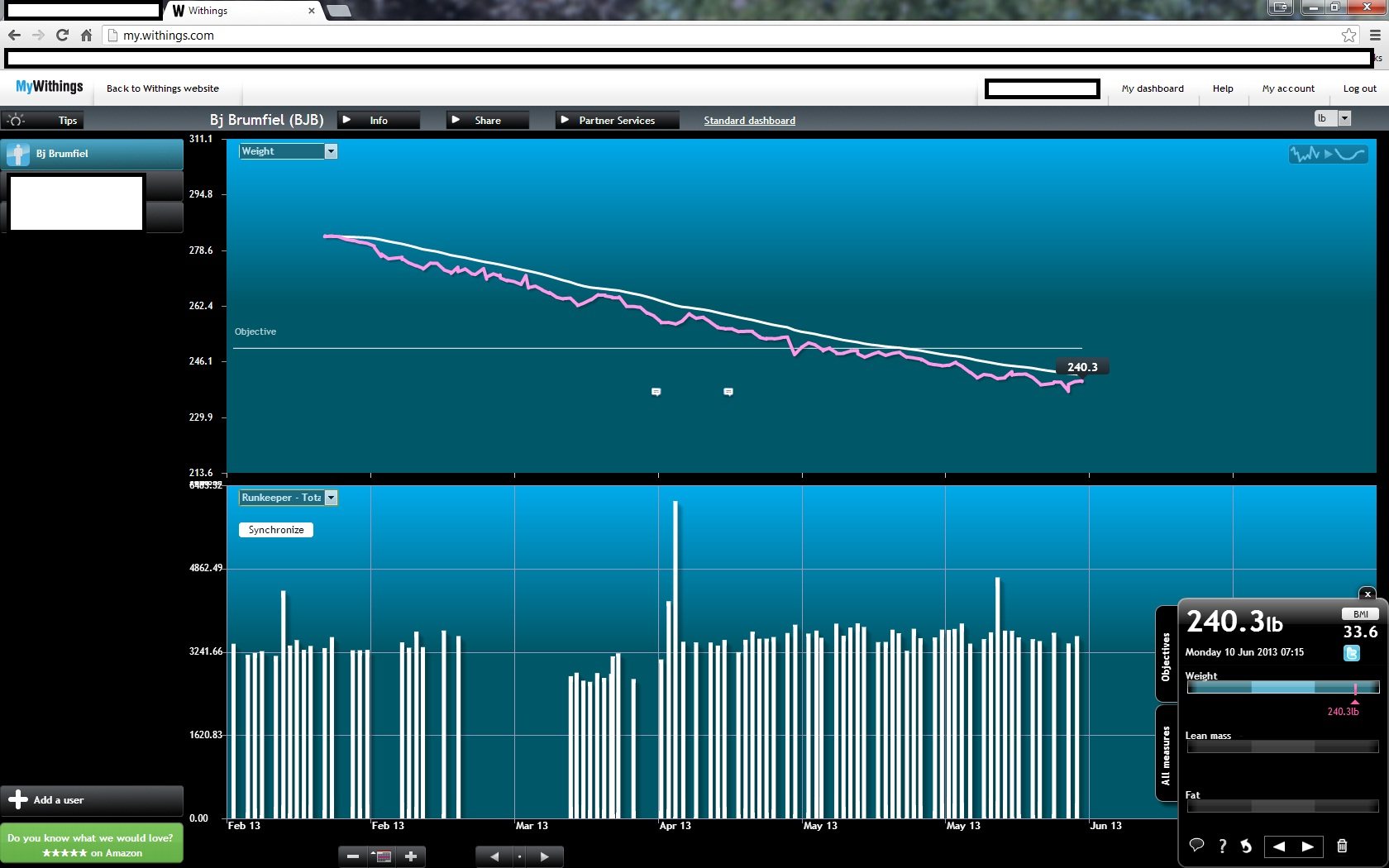Delete measurement with the trash icon

click(1342, 846)
